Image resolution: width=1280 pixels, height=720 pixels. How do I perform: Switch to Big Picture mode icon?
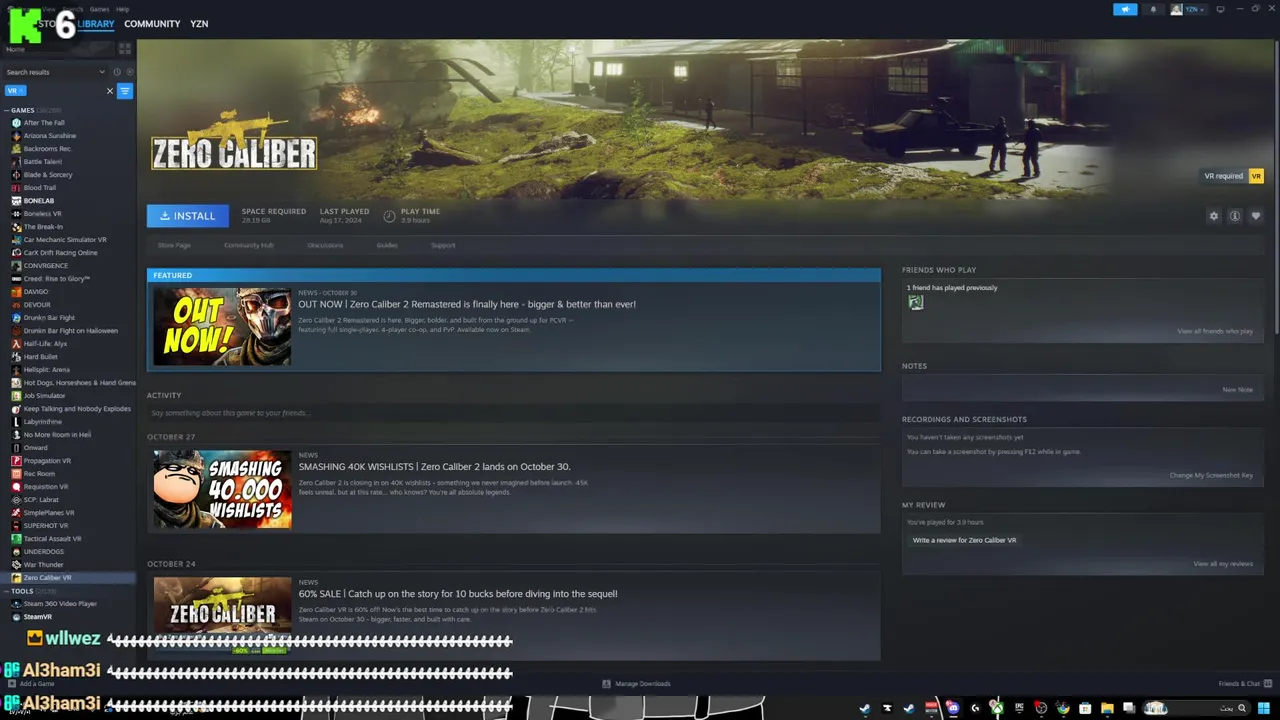(x=1220, y=9)
